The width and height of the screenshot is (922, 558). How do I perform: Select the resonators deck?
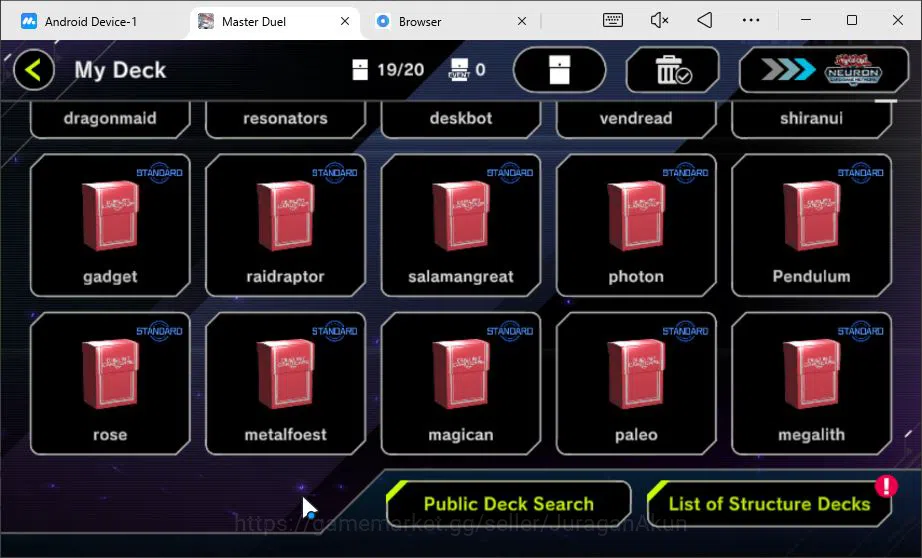point(285,119)
